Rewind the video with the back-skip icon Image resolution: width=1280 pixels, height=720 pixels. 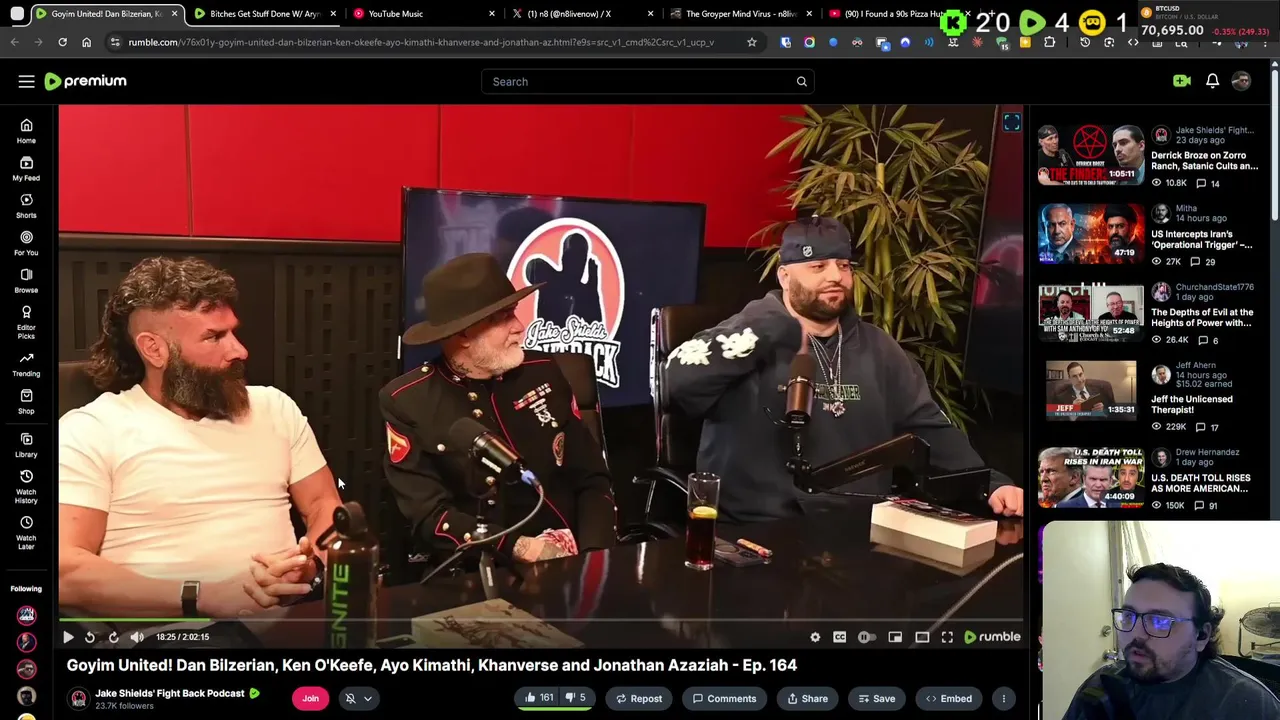pyautogui.click(x=90, y=637)
